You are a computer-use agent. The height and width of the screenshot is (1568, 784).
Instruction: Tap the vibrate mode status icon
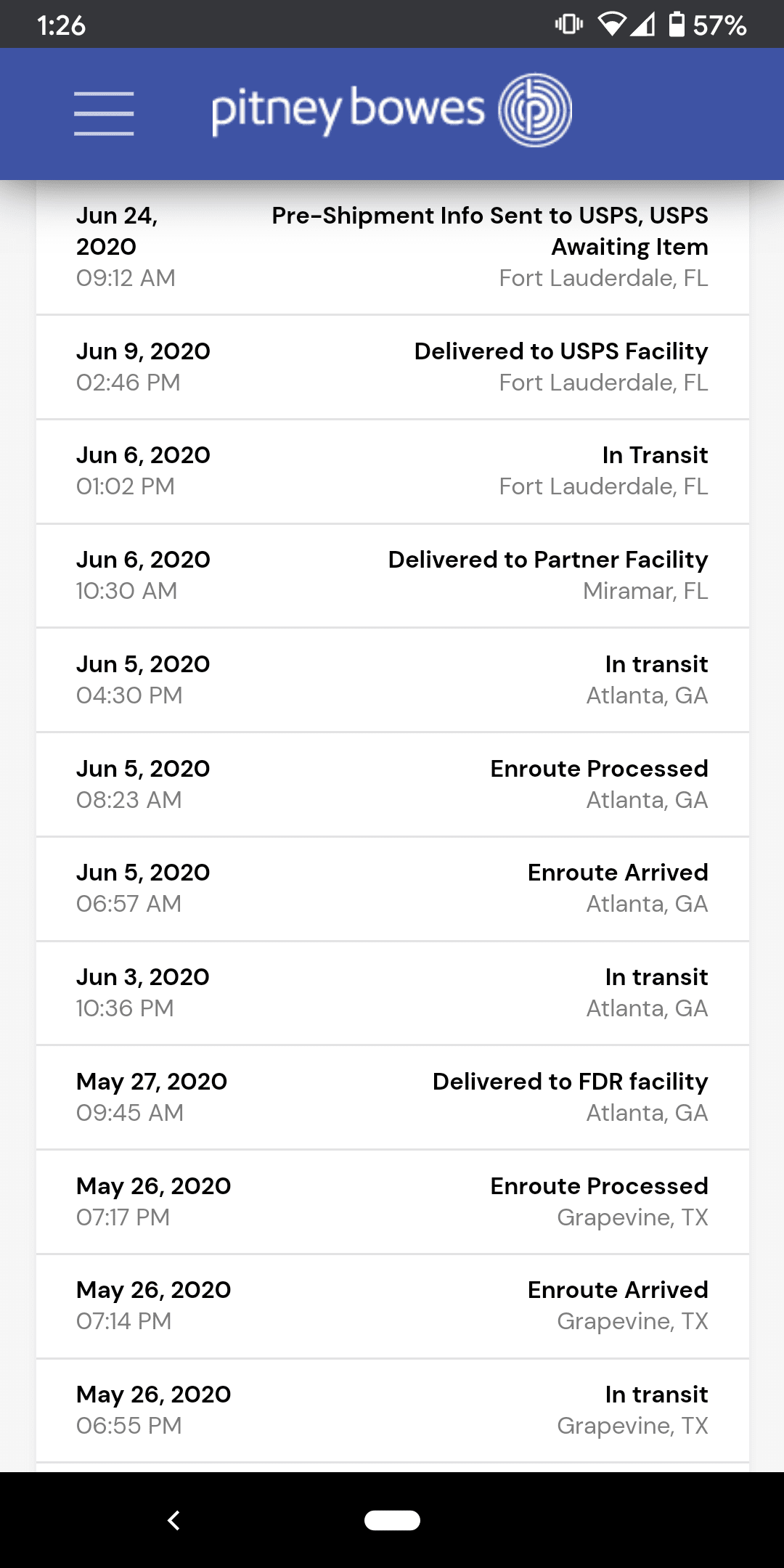pyautogui.click(x=568, y=25)
